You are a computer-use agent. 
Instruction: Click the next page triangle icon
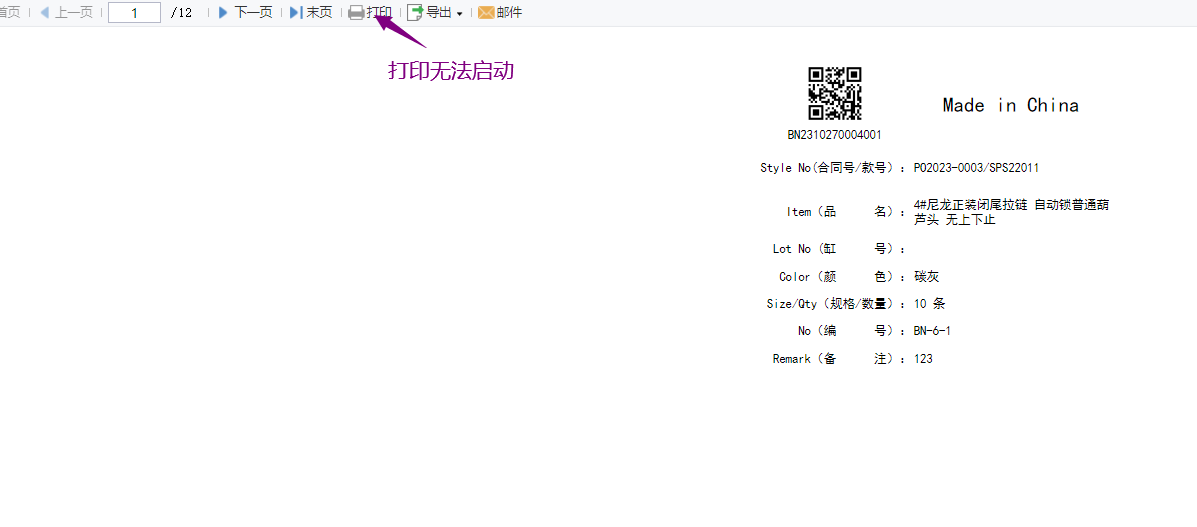[x=223, y=13]
